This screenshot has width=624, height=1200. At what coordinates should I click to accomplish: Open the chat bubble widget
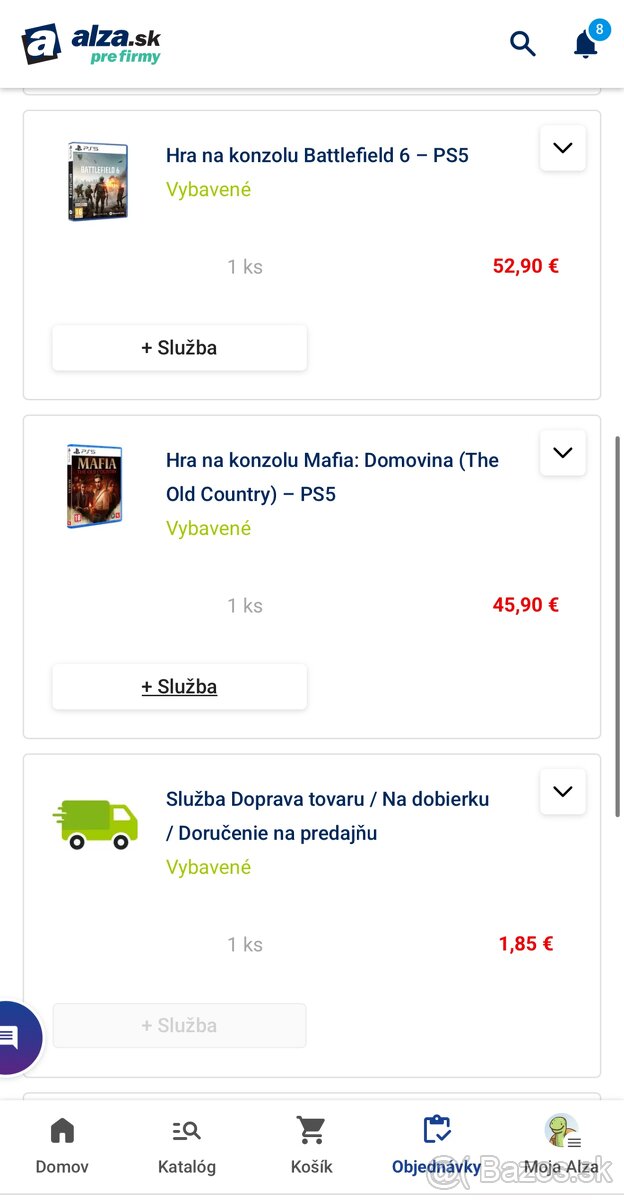coord(12,1037)
